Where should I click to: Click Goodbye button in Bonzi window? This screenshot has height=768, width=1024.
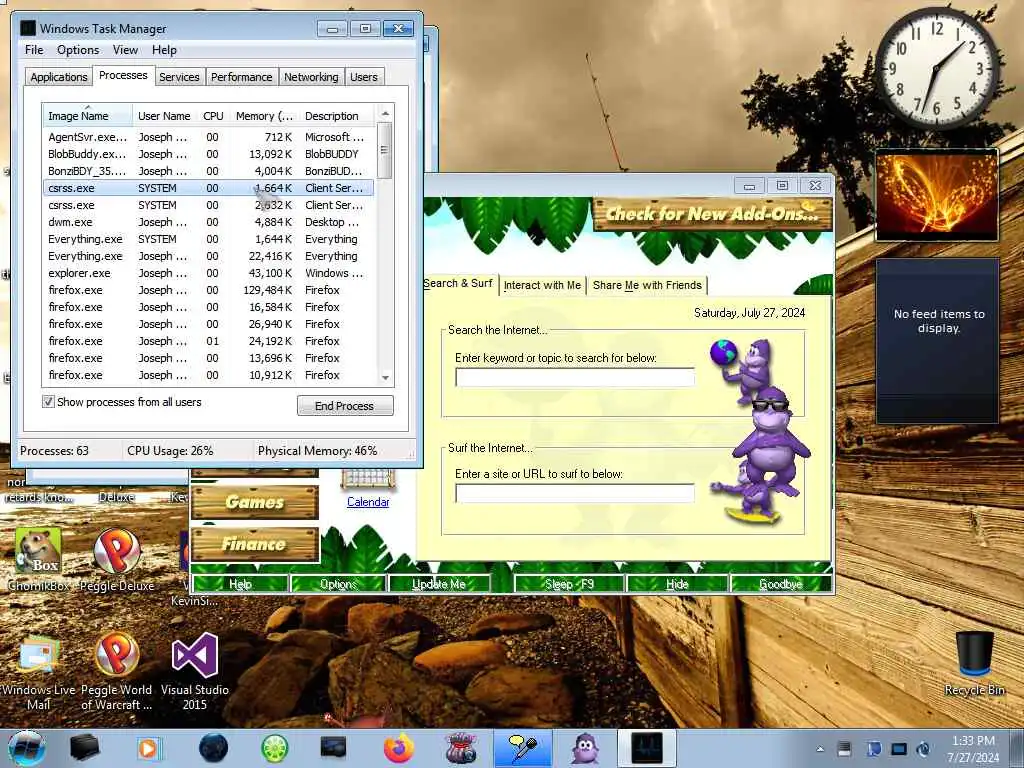click(781, 584)
